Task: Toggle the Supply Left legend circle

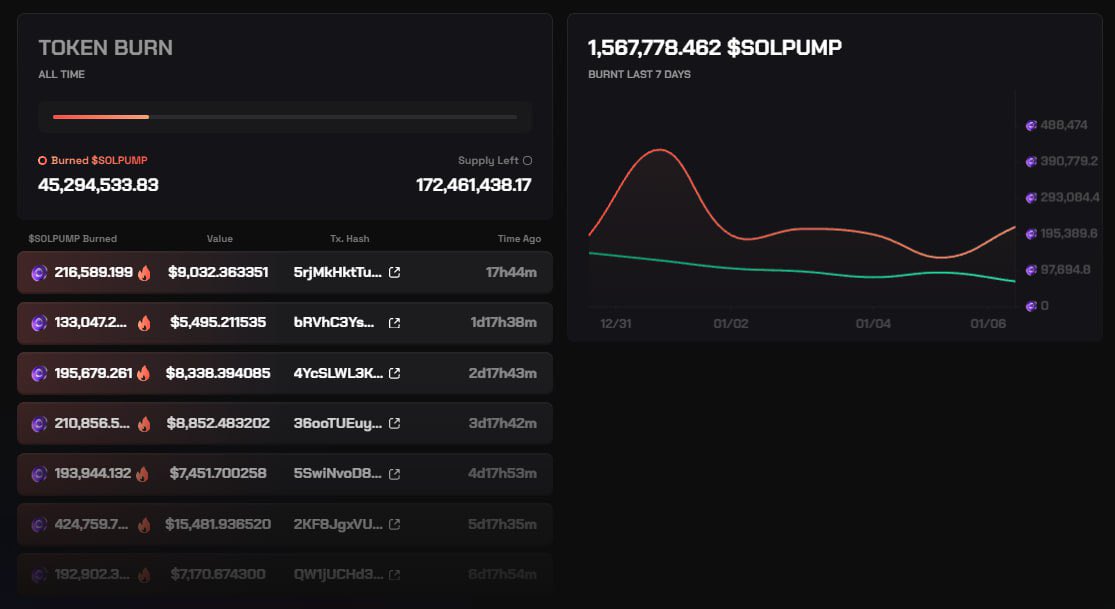Action: [527, 160]
